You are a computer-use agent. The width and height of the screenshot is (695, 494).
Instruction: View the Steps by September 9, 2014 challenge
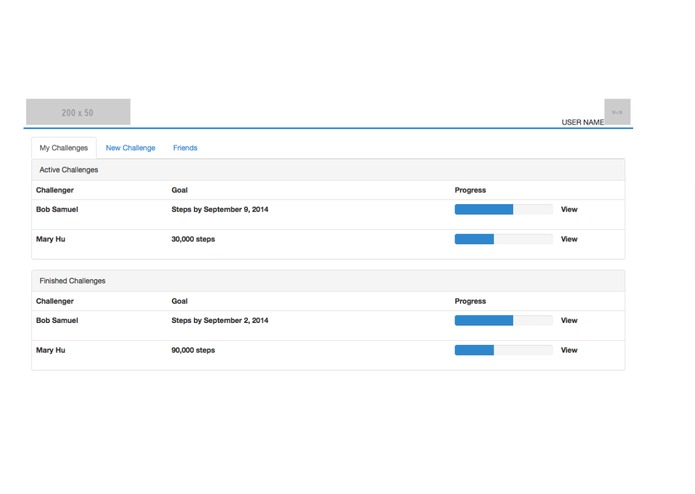tap(569, 210)
